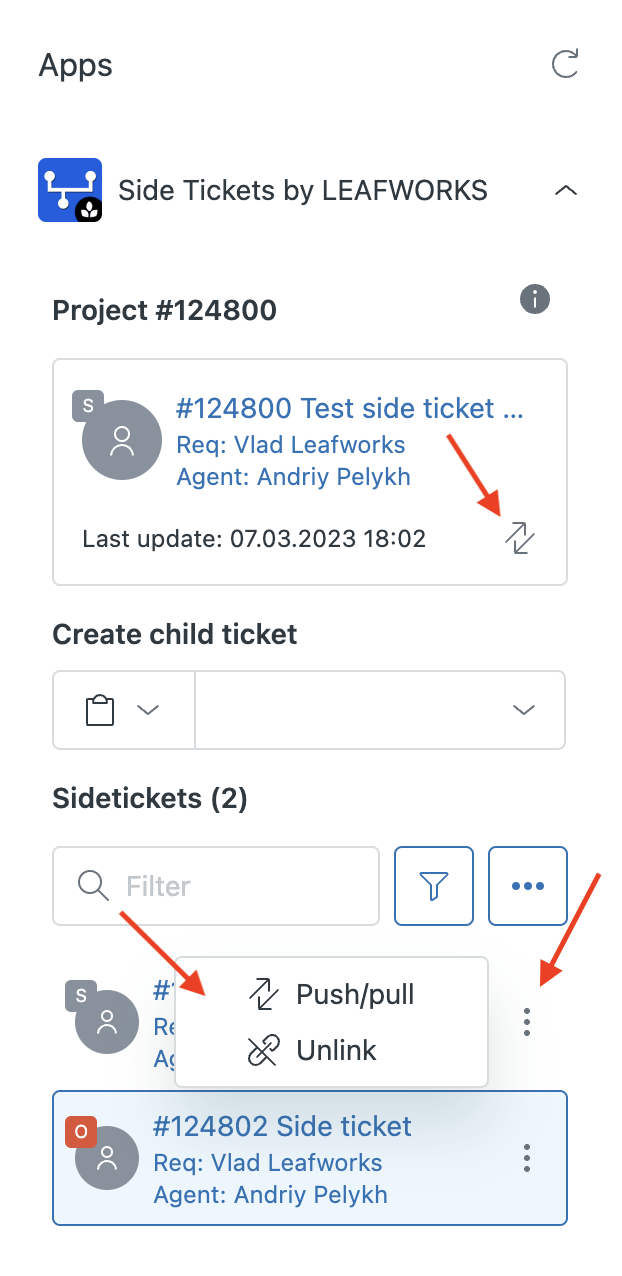Select Push/pull from the context menu
This screenshot has width=622, height=1276.
click(x=354, y=995)
